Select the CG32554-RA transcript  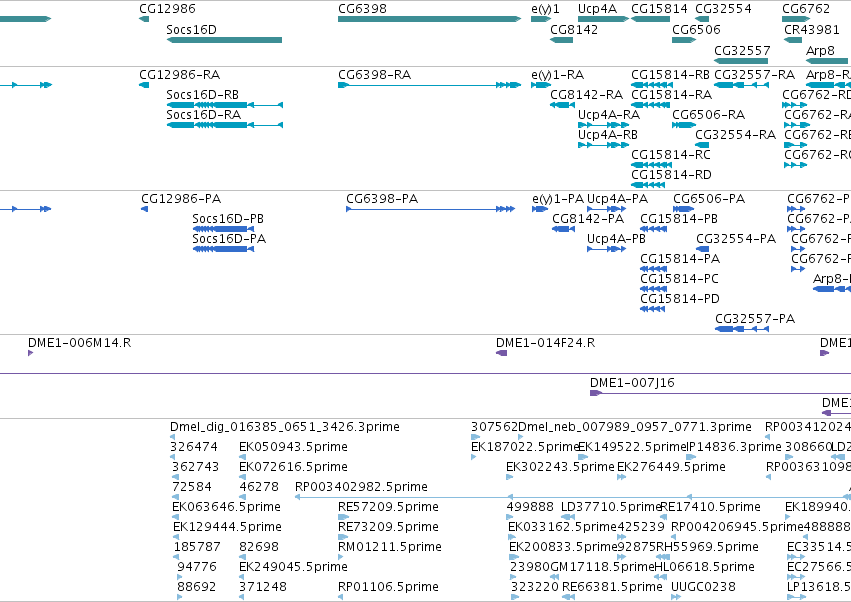click(702, 145)
